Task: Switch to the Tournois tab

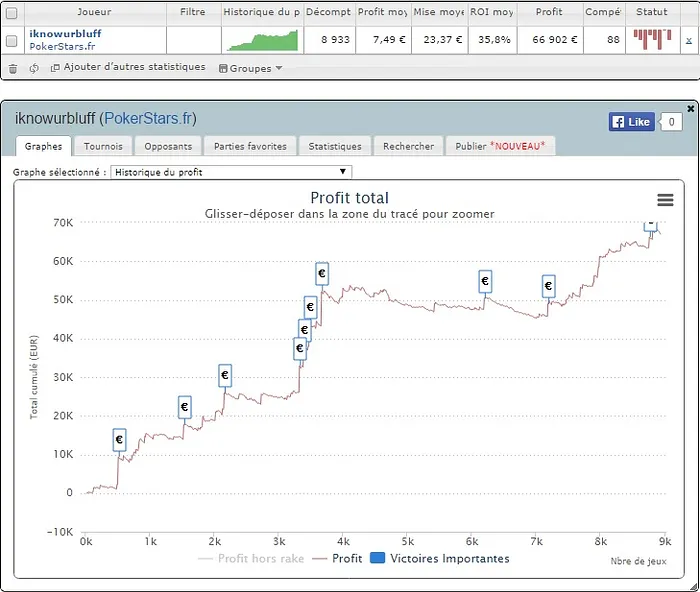Action: pos(103,146)
